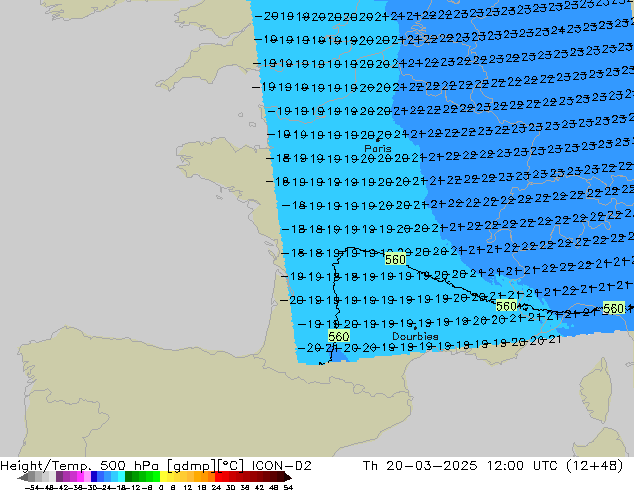634x490 pixels.
Task: Click the left arrow end of the color scale
Action: [22, 477]
